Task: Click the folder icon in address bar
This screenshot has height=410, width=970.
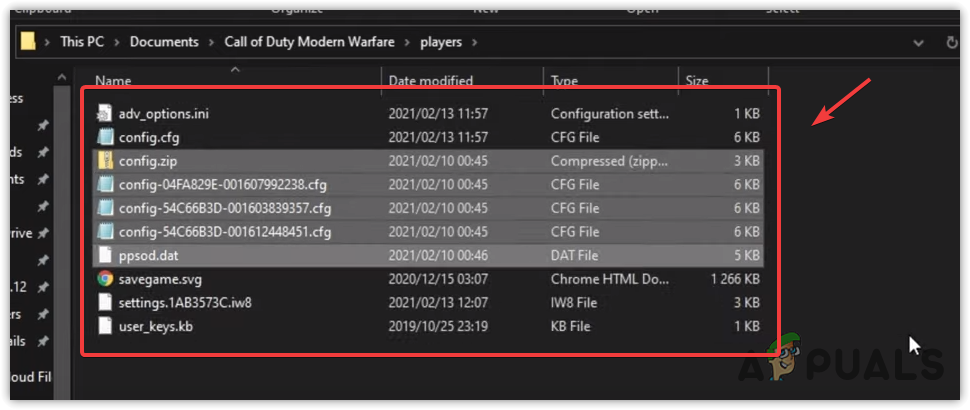Action: point(28,41)
